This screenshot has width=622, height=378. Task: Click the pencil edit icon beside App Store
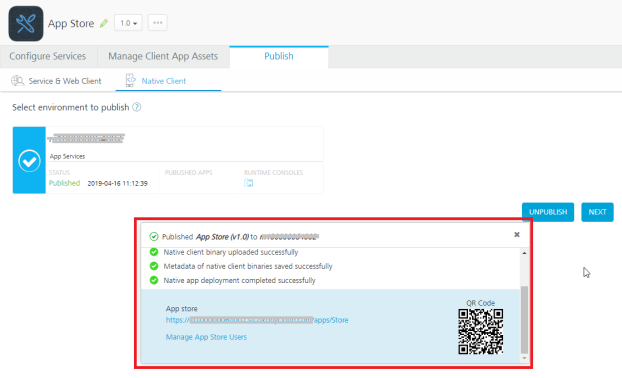click(x=104, y=23)
